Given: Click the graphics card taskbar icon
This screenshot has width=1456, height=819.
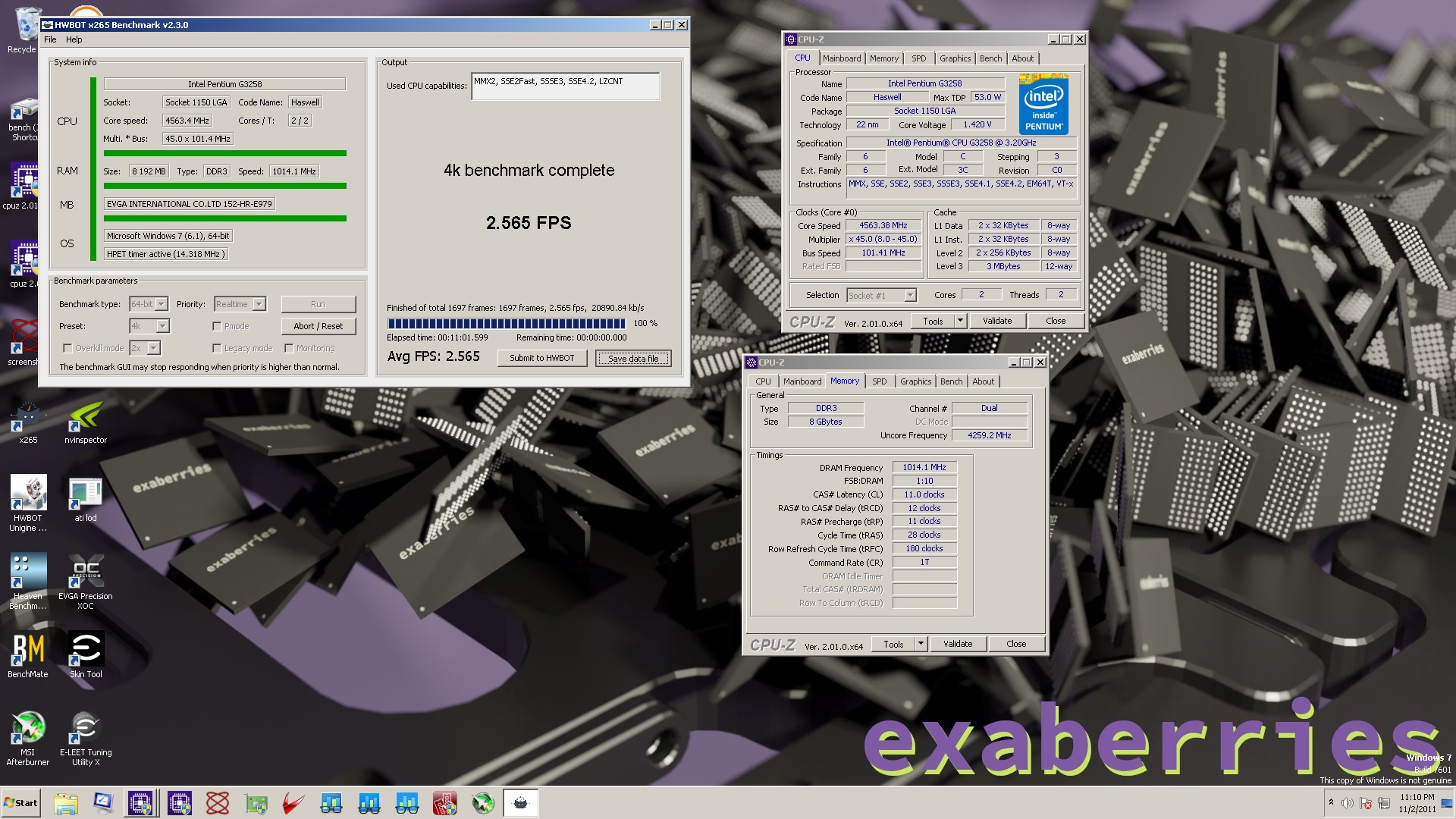Looking at the screenshot, I should click(x=256, y=802).
